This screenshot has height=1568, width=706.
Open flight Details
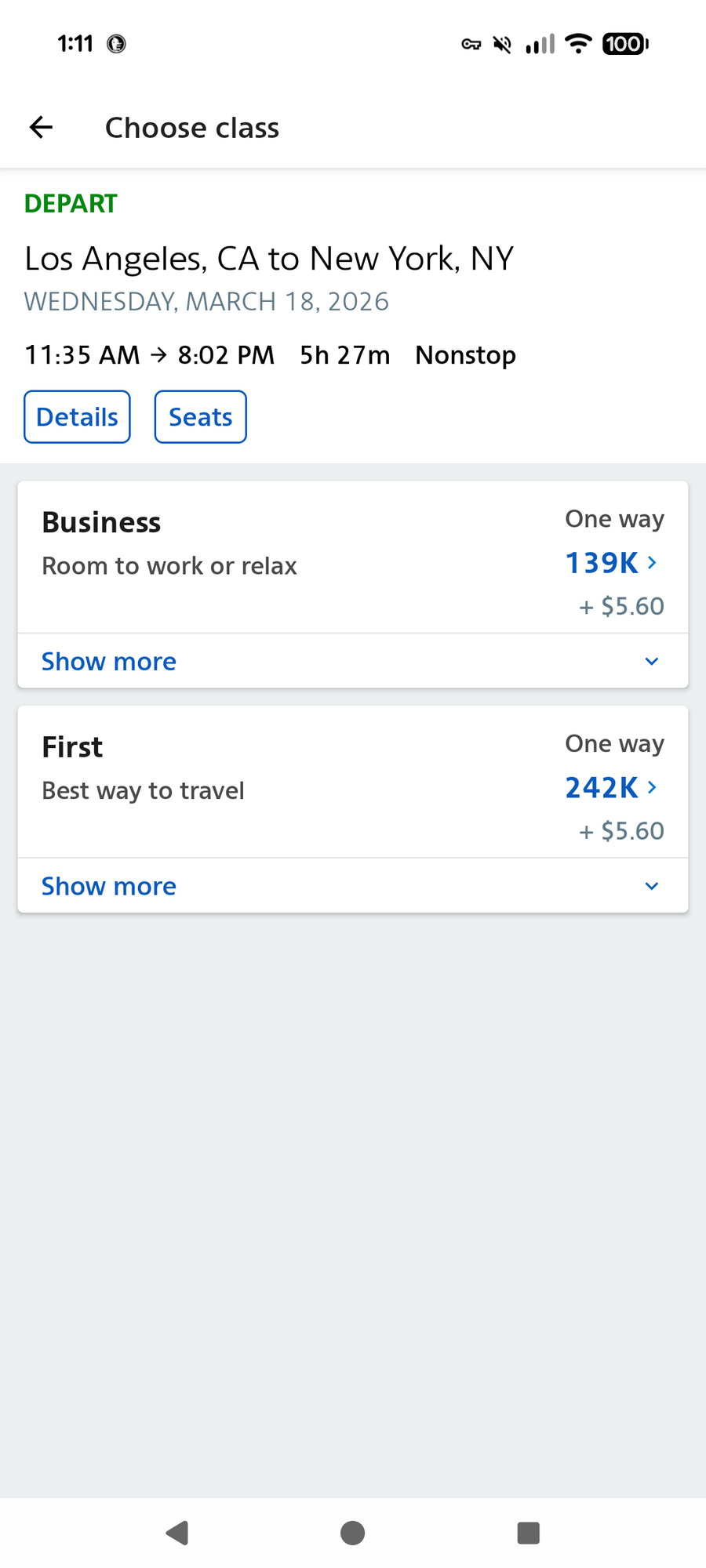77,417
